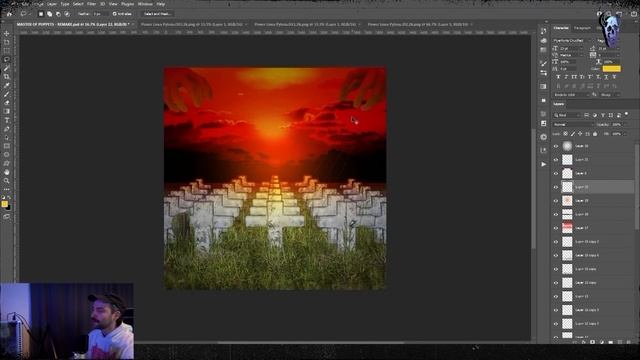Screen dimensions: 640x360
Task: Select the Gradient tool
Action: [x=7, y=111]
